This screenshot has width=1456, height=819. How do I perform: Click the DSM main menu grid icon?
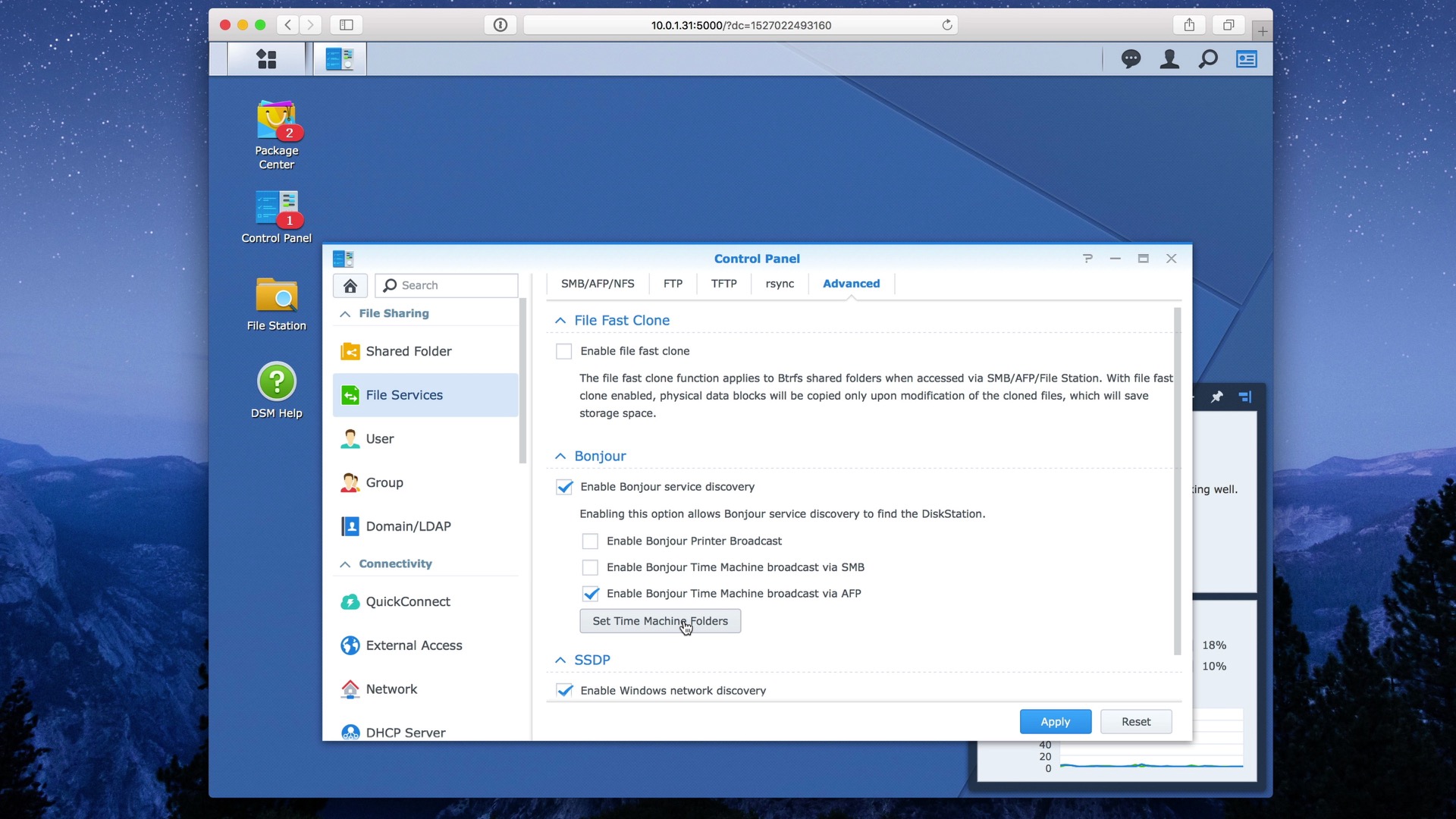point(266,59)
